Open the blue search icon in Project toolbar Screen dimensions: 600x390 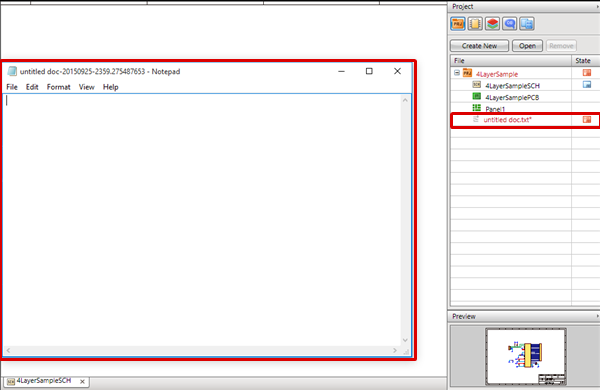pos(509,24)
